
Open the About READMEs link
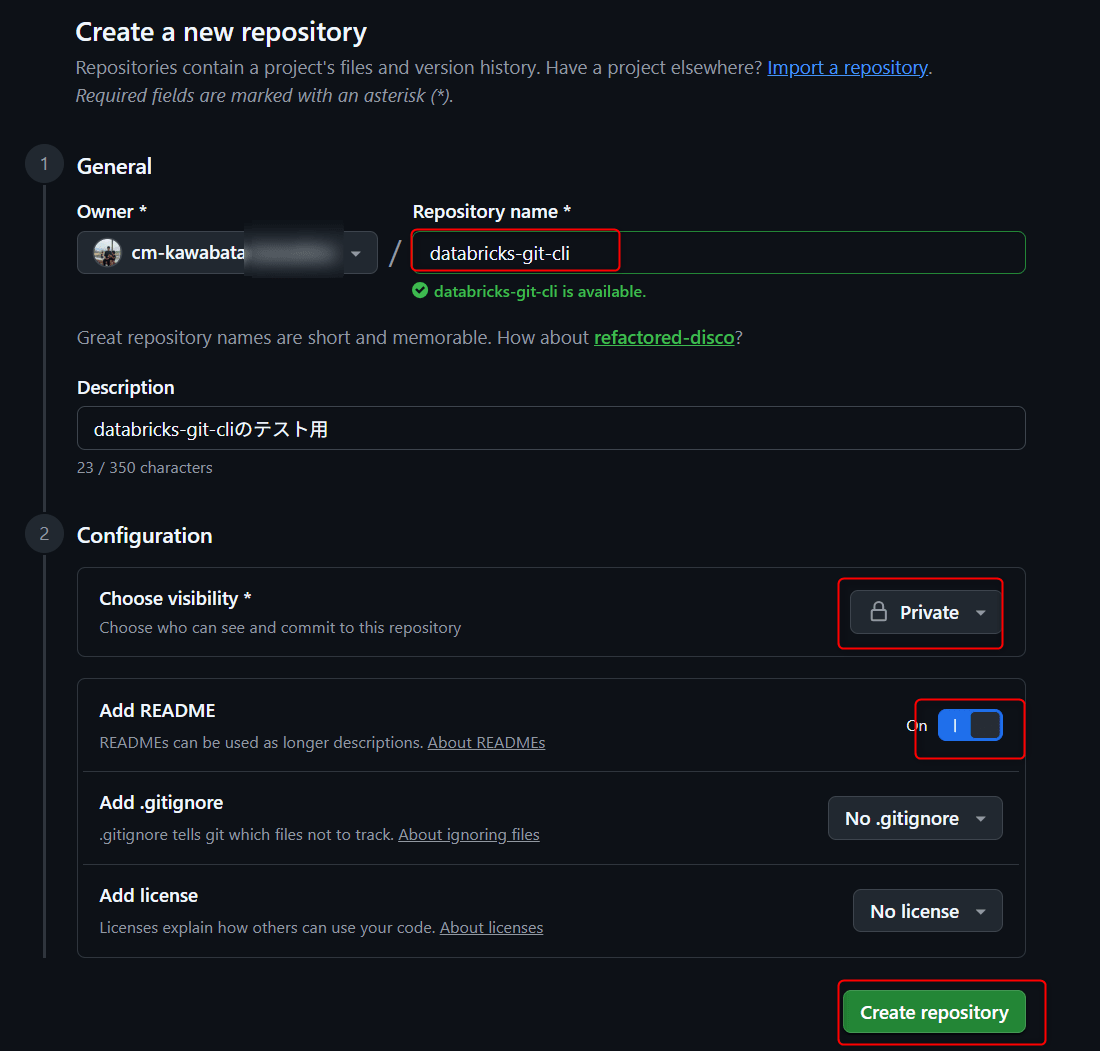[486, 742]
